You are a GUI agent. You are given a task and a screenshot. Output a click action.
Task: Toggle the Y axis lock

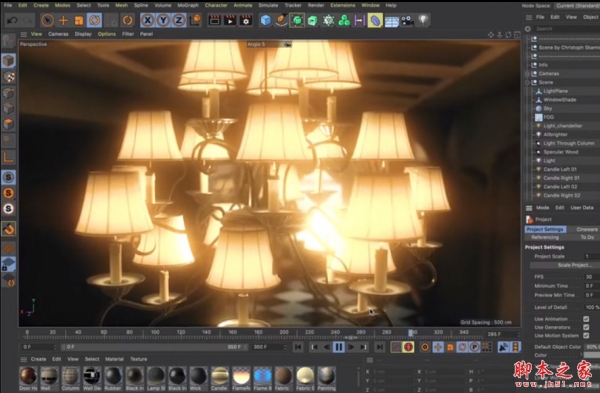(163, 20)
